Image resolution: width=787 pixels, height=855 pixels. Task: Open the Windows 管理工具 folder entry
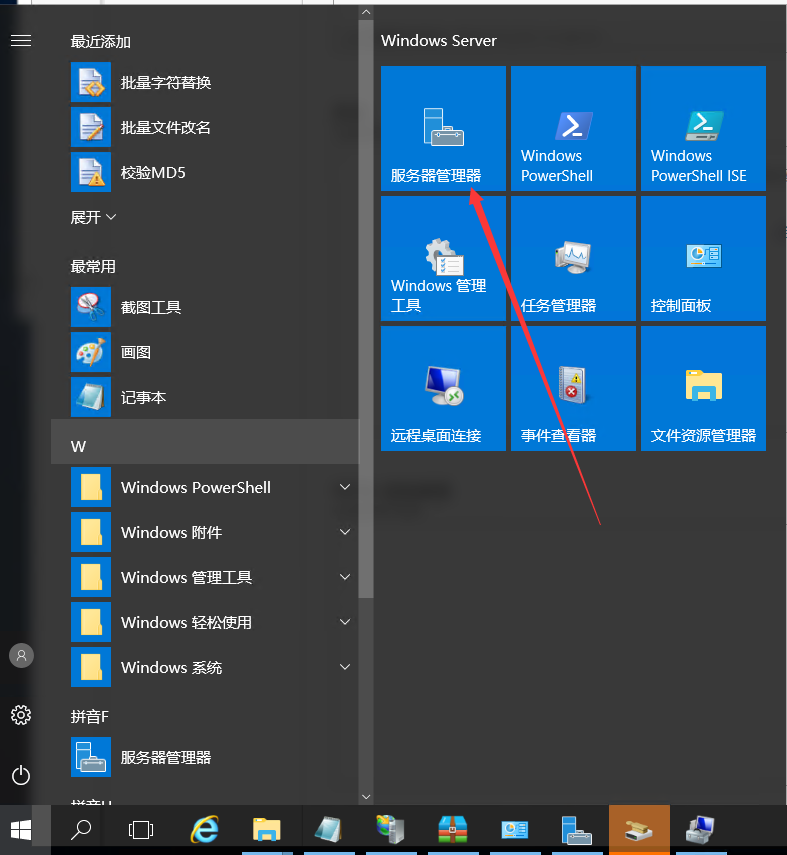tap(205, 577)
